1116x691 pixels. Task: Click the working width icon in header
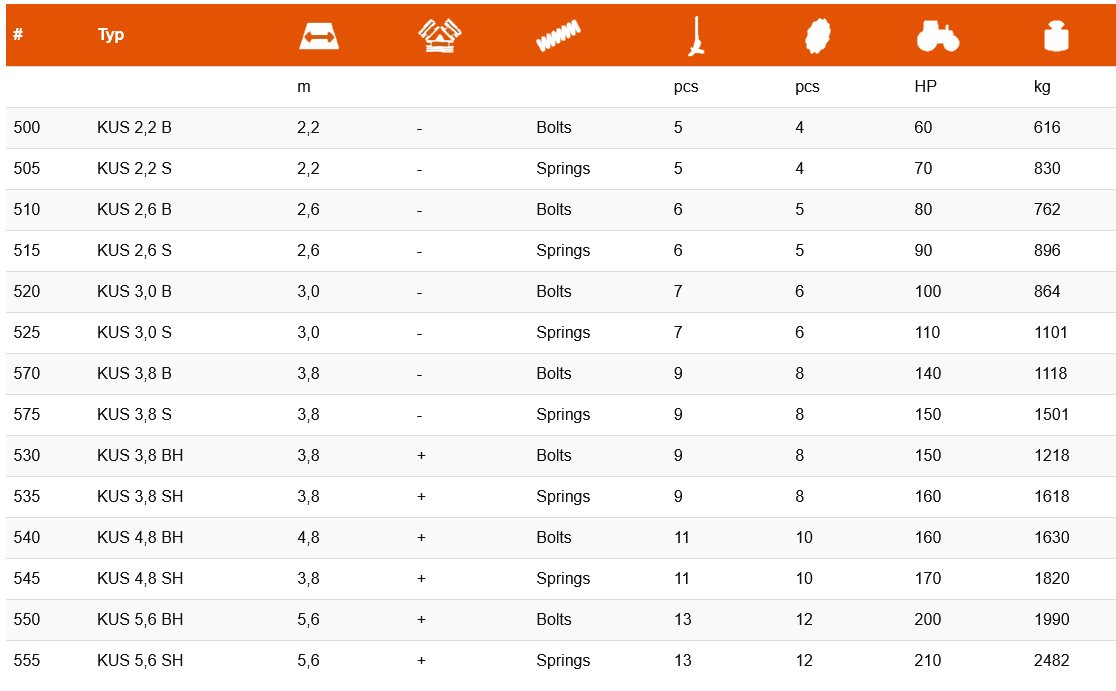[319, 36]
